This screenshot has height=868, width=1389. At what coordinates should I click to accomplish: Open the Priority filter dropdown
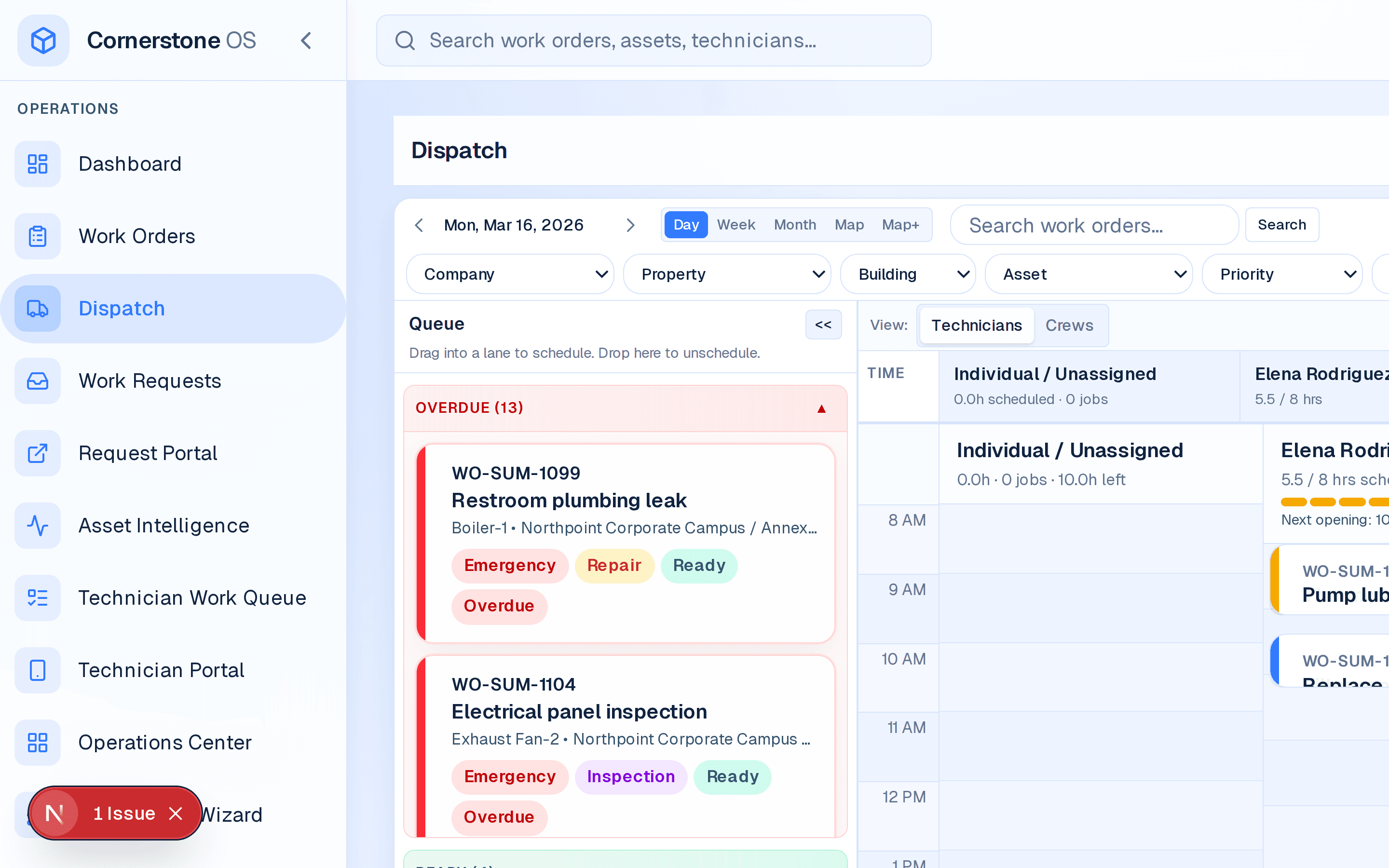pos(1283,274)
